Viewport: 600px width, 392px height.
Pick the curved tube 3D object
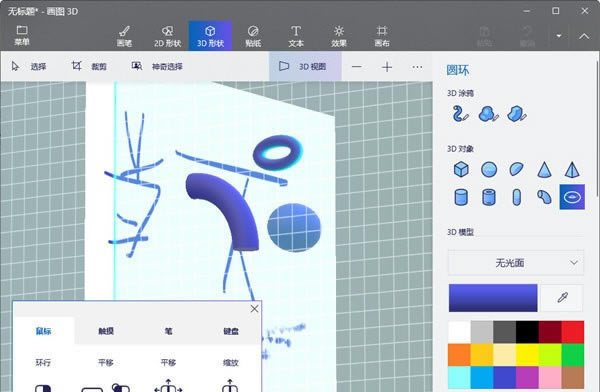click(x=544, y=197)
